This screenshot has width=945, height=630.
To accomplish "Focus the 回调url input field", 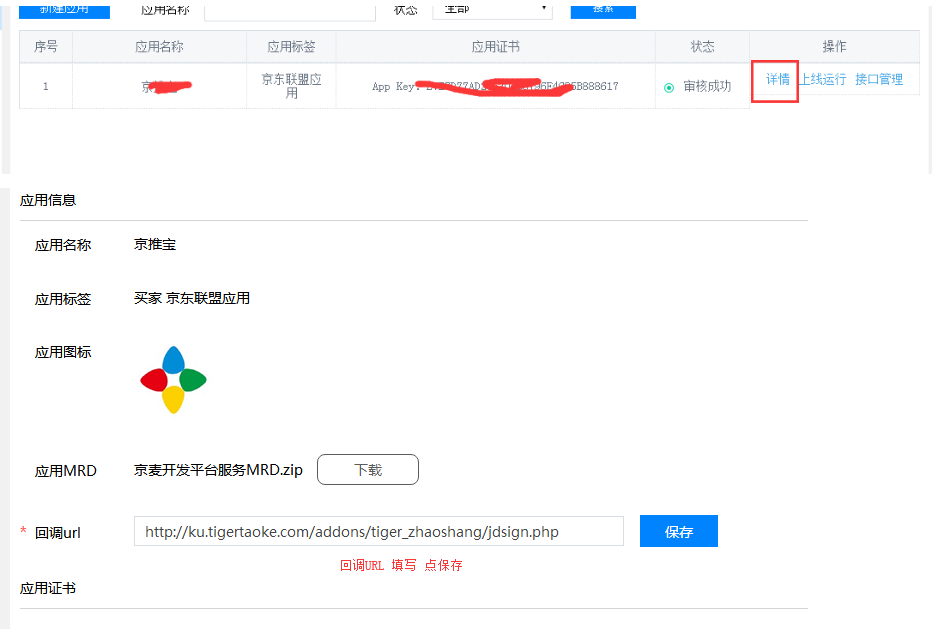I will (378, 531).
